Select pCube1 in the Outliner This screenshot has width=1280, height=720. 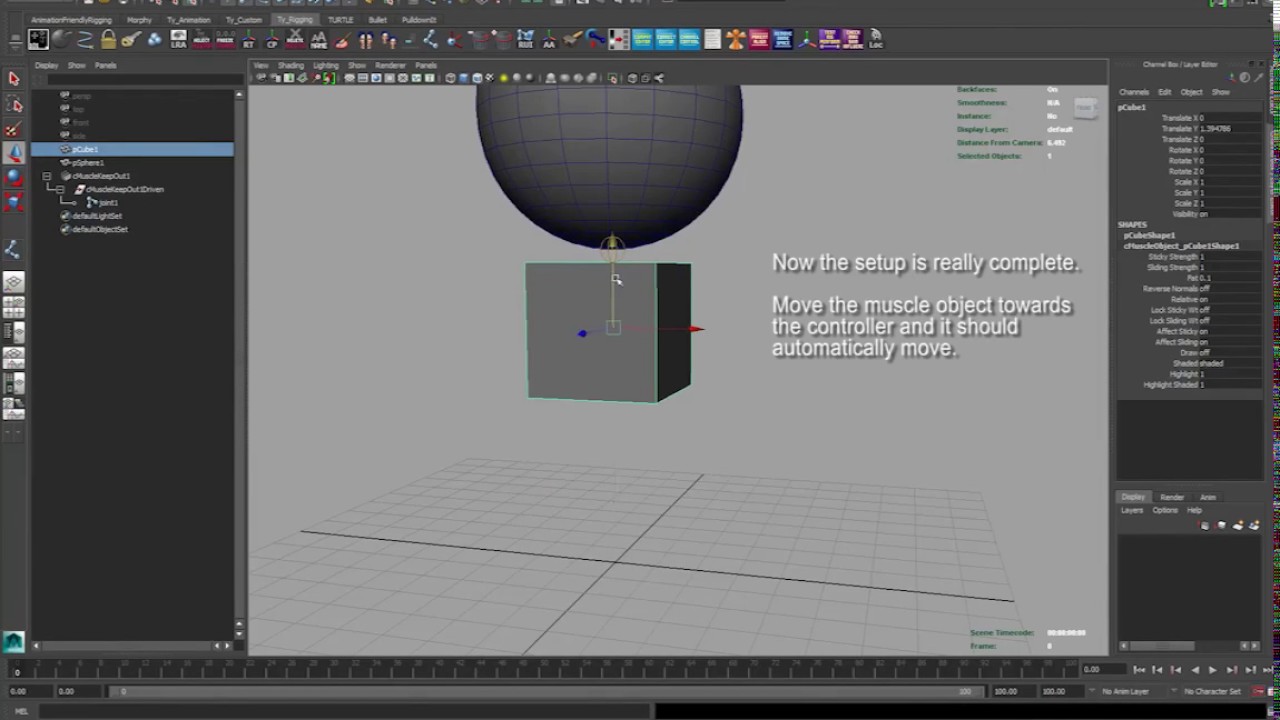point(132,149)
